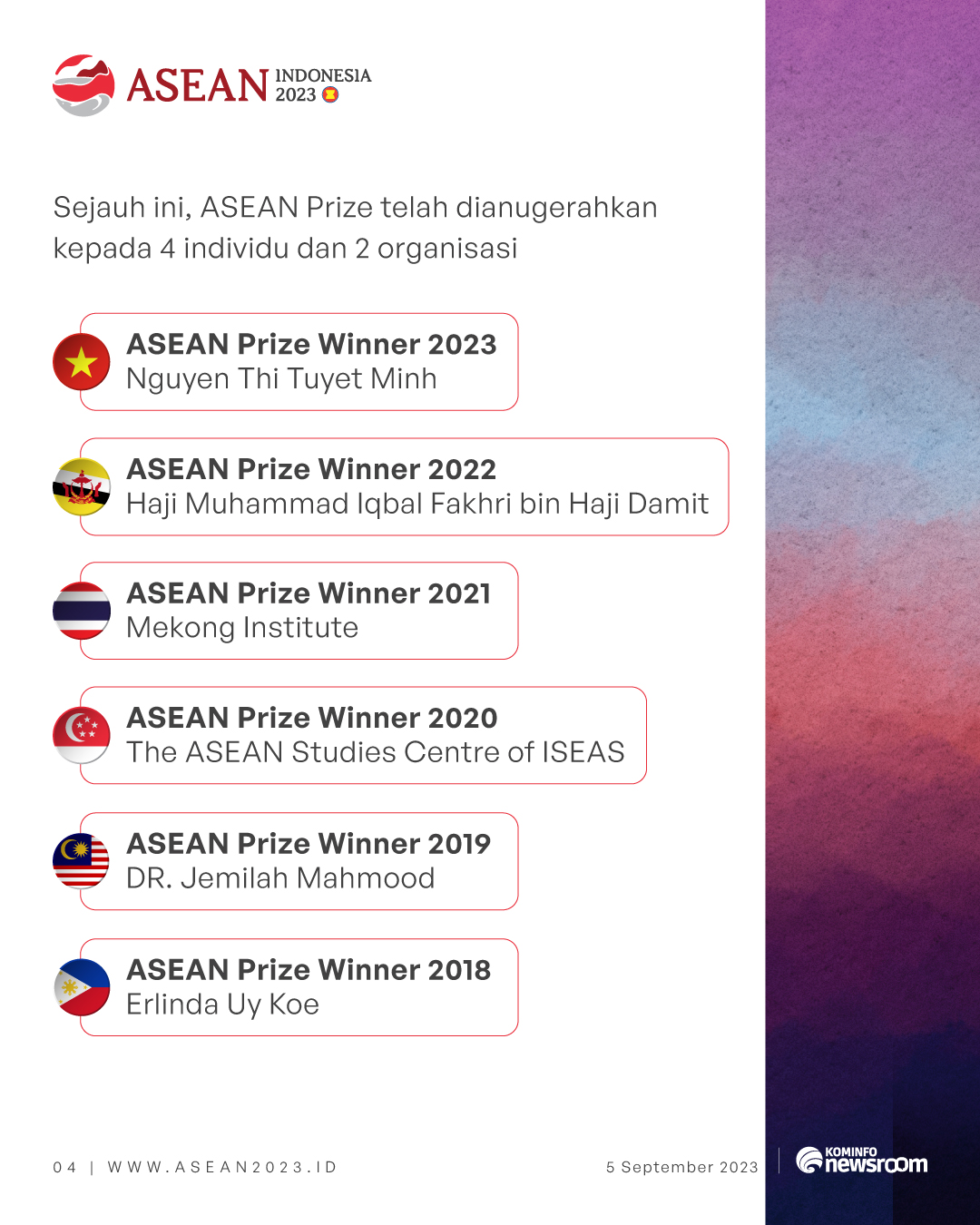This screenshot has height=1225, width=980.
Task: Click the Singapore flag icon
Action: (x=82, y=735)
